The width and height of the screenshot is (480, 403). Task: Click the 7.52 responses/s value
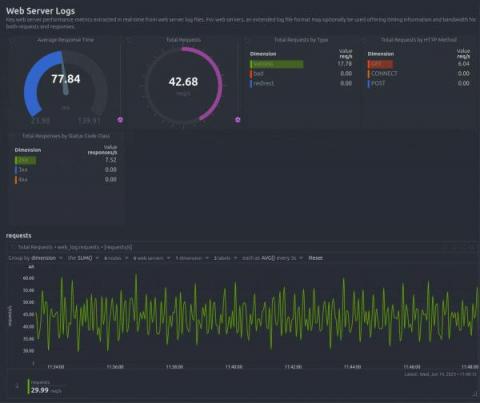(111, 160)
